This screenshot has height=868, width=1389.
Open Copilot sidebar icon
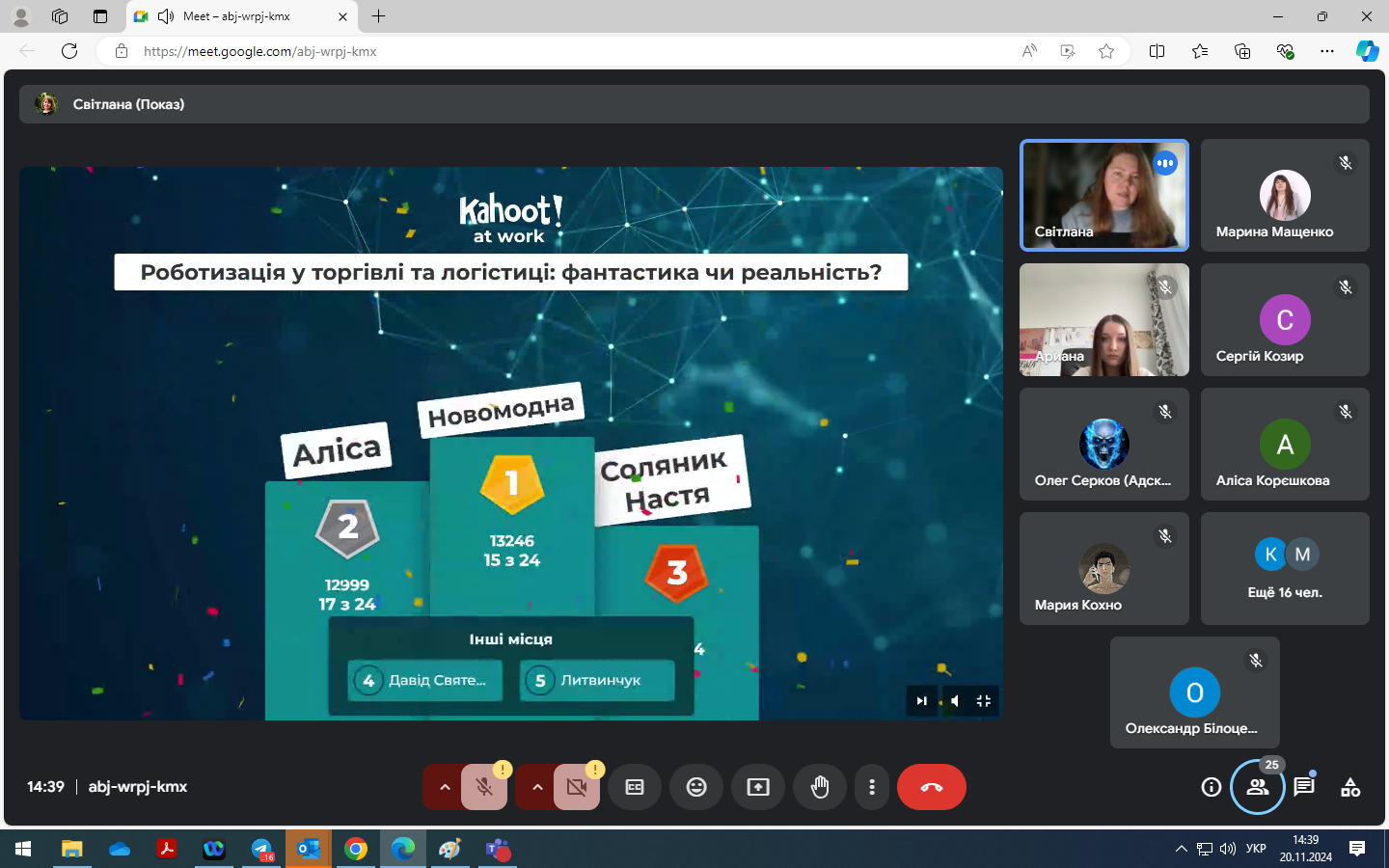(x=1368, y=51)
